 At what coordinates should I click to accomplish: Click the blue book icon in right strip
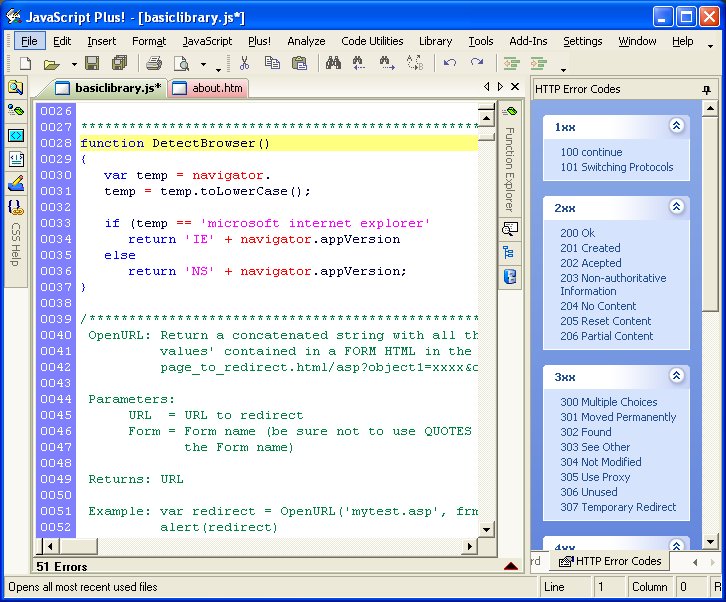point(509,277)
